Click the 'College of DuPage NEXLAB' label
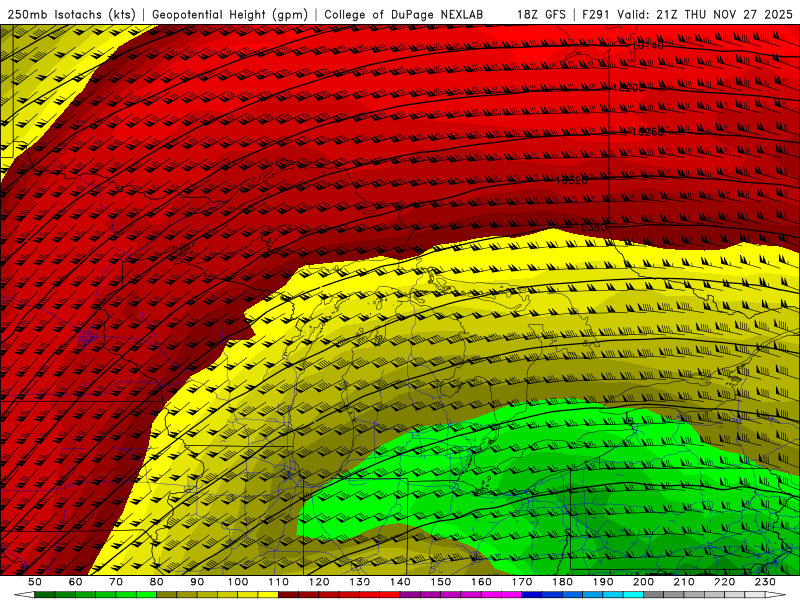The height and width of the screenshot is (600, 800). (404, 14)
